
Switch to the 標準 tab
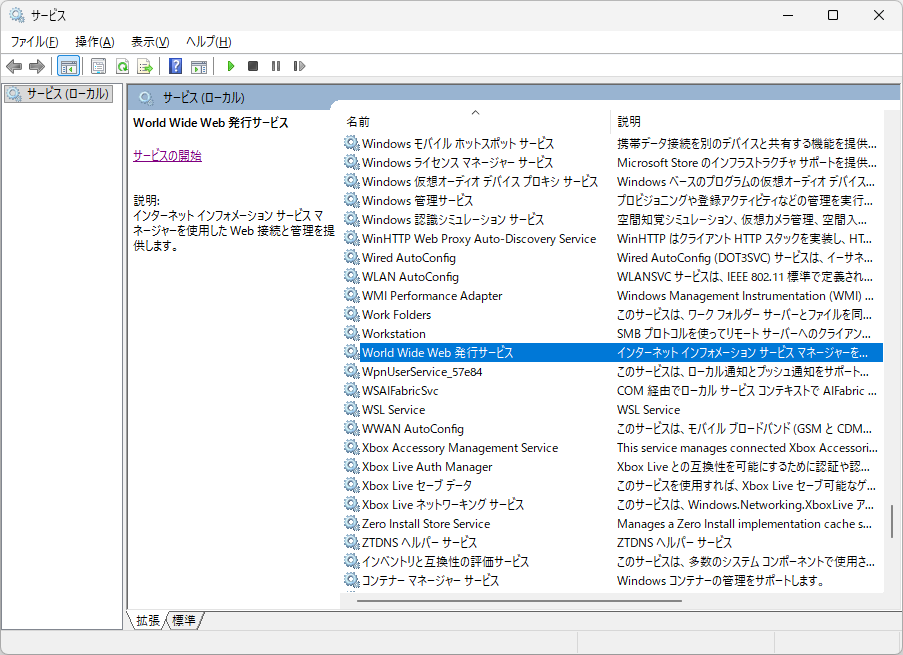click(184, 620)
